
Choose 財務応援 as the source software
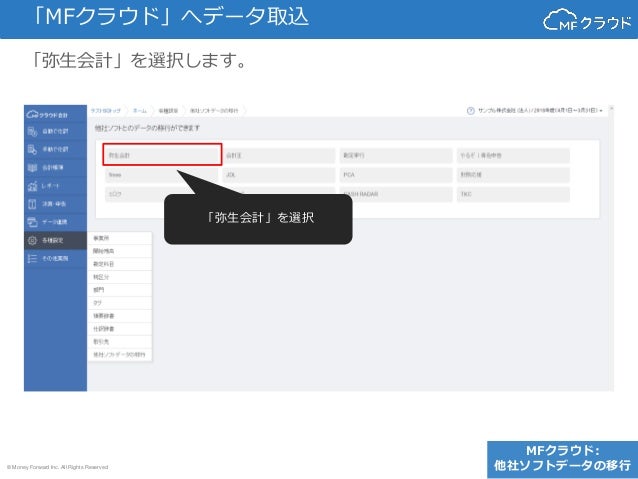(x=513, y=175)
